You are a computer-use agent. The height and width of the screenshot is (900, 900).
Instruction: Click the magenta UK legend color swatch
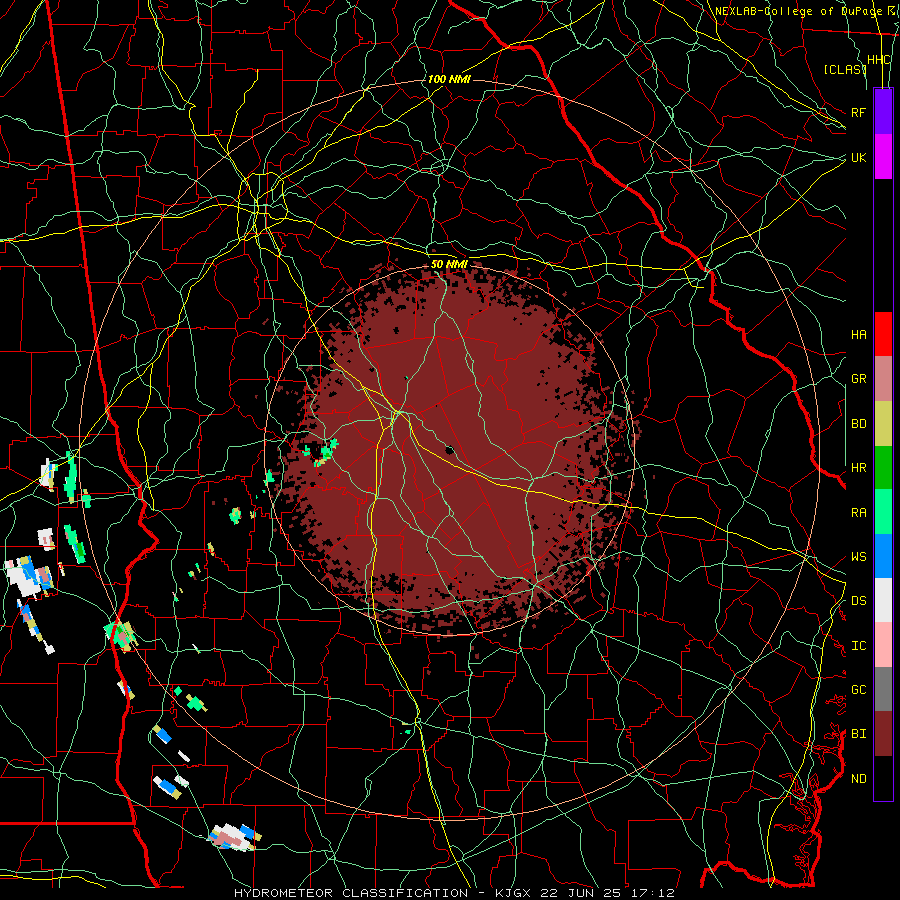[x=883, y=157]
